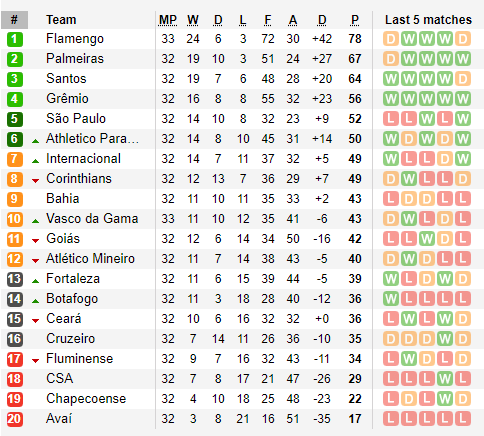Viewport: 484px width, 436px height.
Task: Open the São Paulo team page
Action: pos(76,119)
